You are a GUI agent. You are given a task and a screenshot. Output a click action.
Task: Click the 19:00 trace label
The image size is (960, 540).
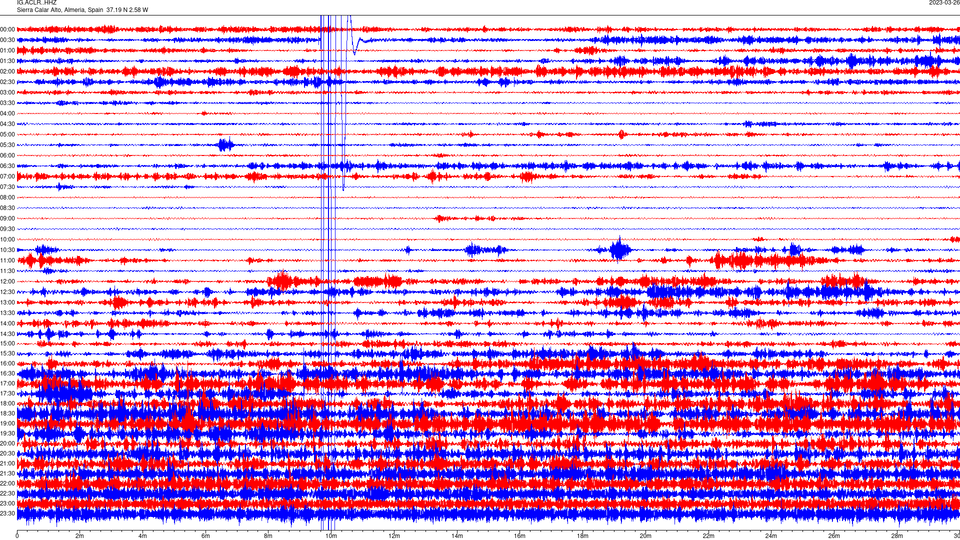[7, 424]
